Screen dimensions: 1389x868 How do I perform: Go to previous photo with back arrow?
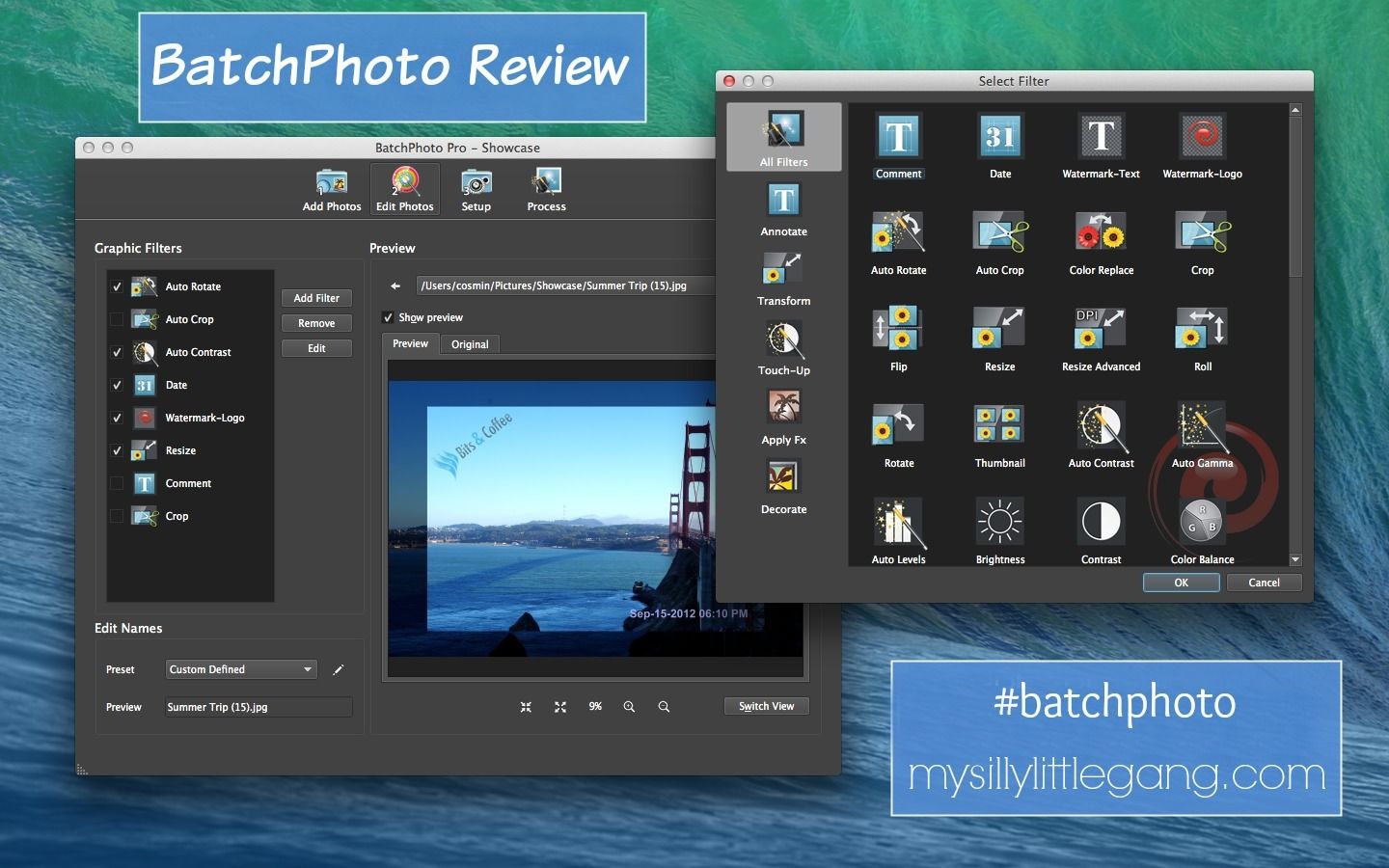pos(395,285)
